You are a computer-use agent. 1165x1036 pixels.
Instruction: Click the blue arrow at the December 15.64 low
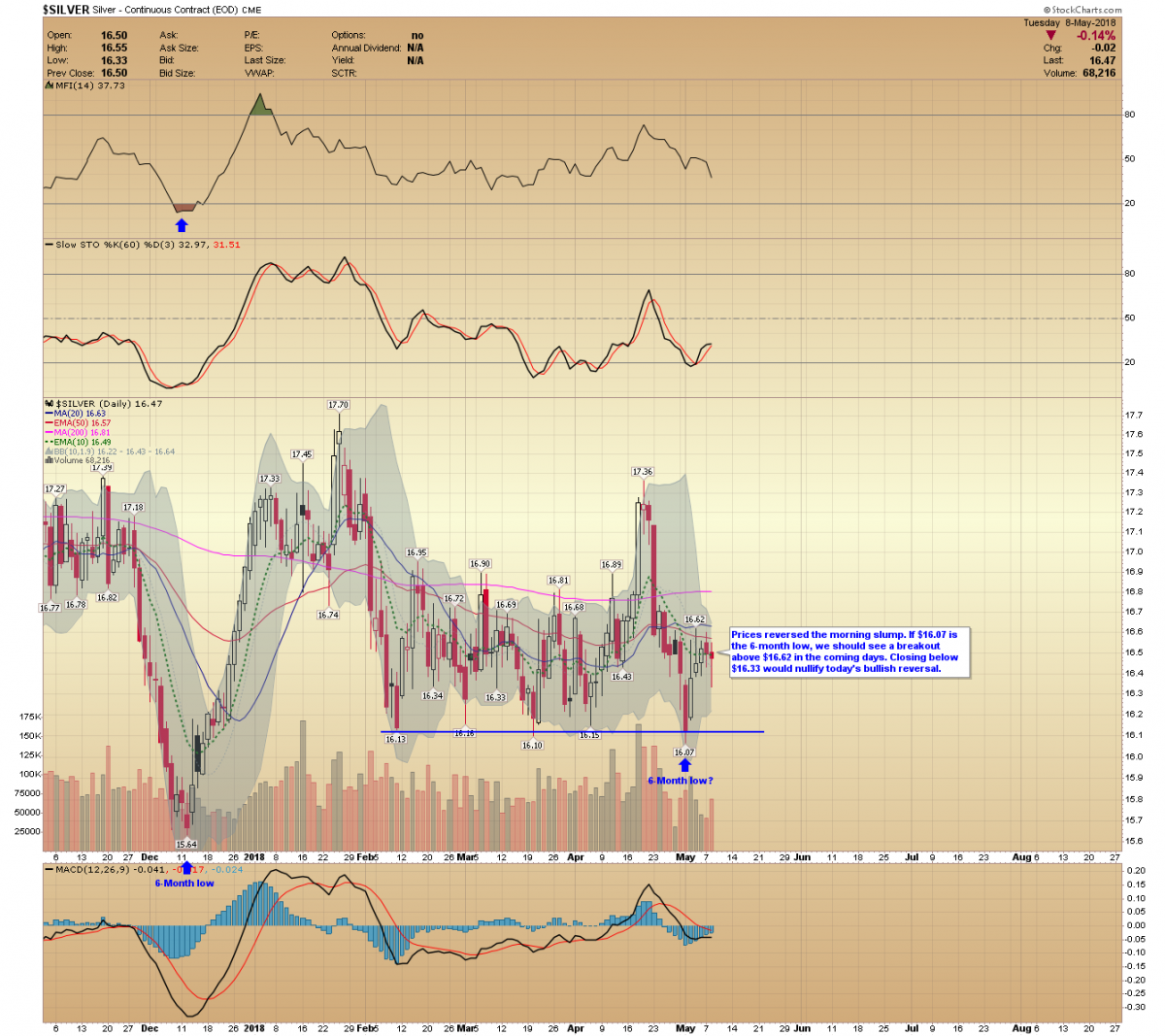click(x=186, y=867)
